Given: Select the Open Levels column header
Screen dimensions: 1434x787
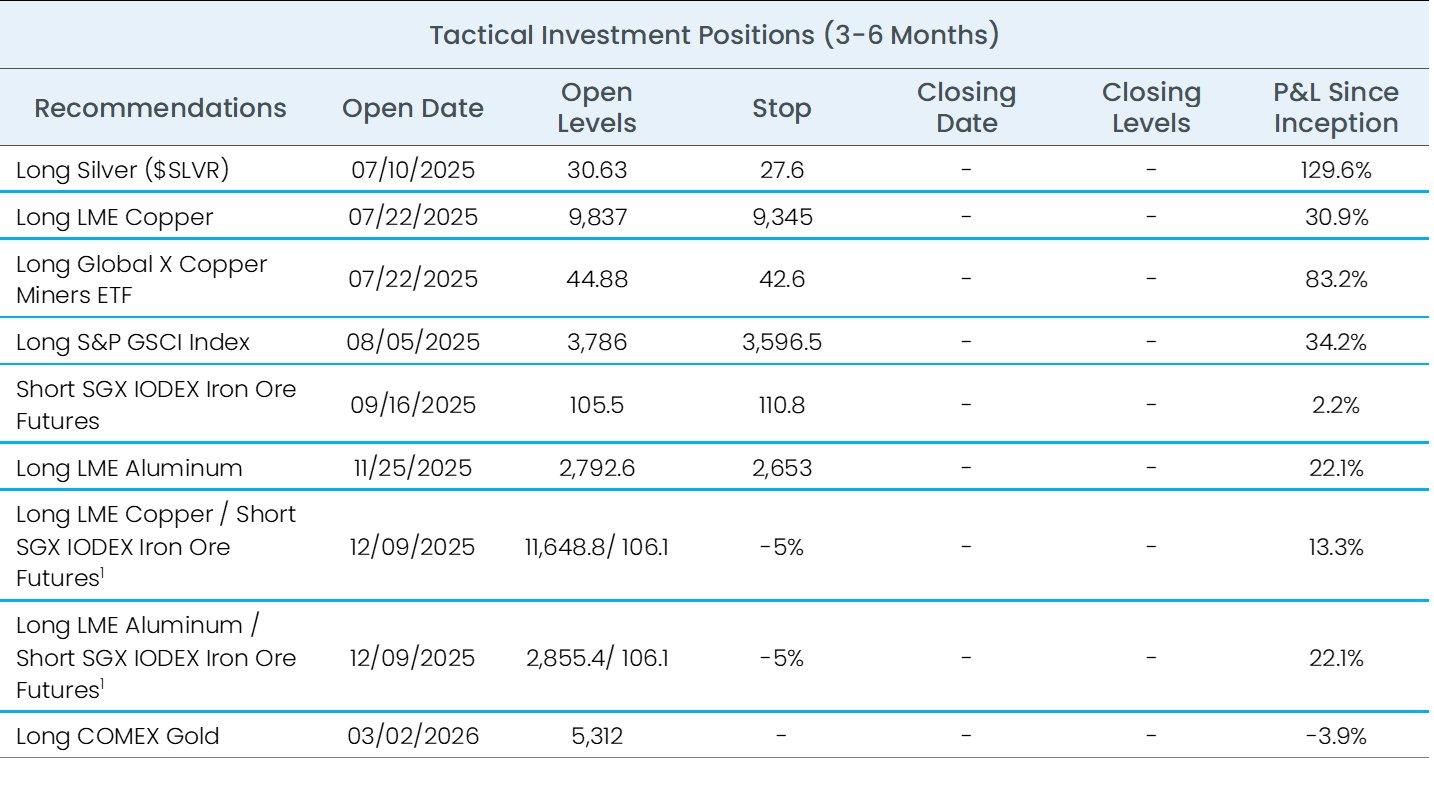Looking at the screenshot, I should [596, 108].
